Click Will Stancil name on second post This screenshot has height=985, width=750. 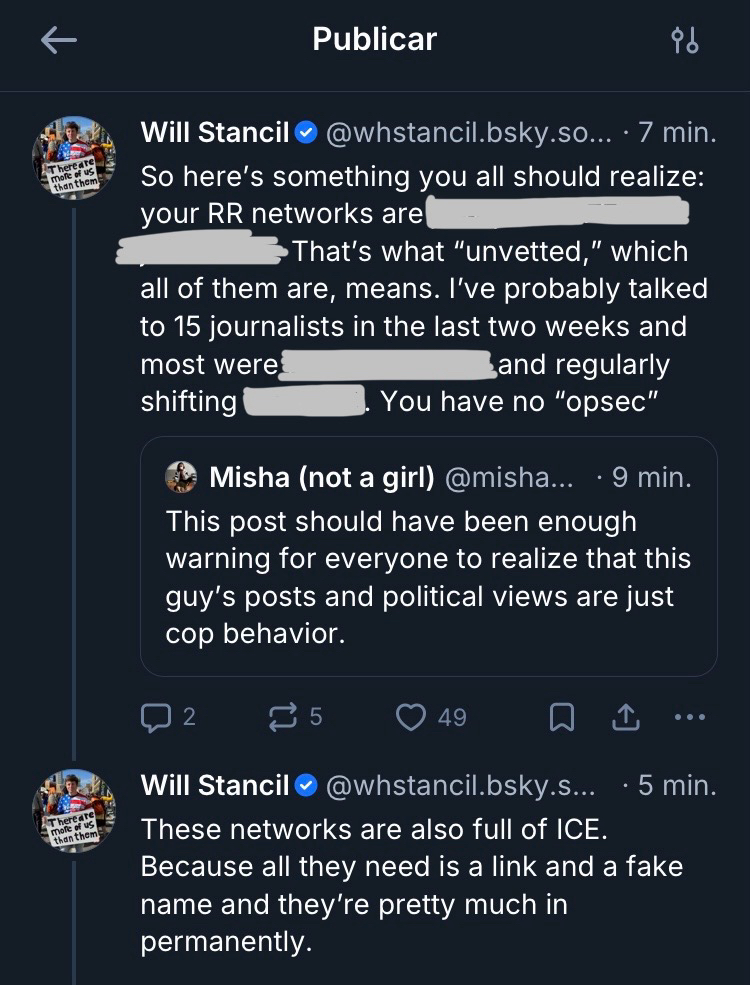215,785
